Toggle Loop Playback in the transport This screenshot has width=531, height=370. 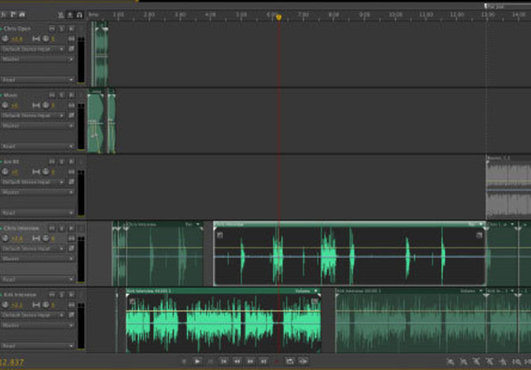tap(290, 361)
